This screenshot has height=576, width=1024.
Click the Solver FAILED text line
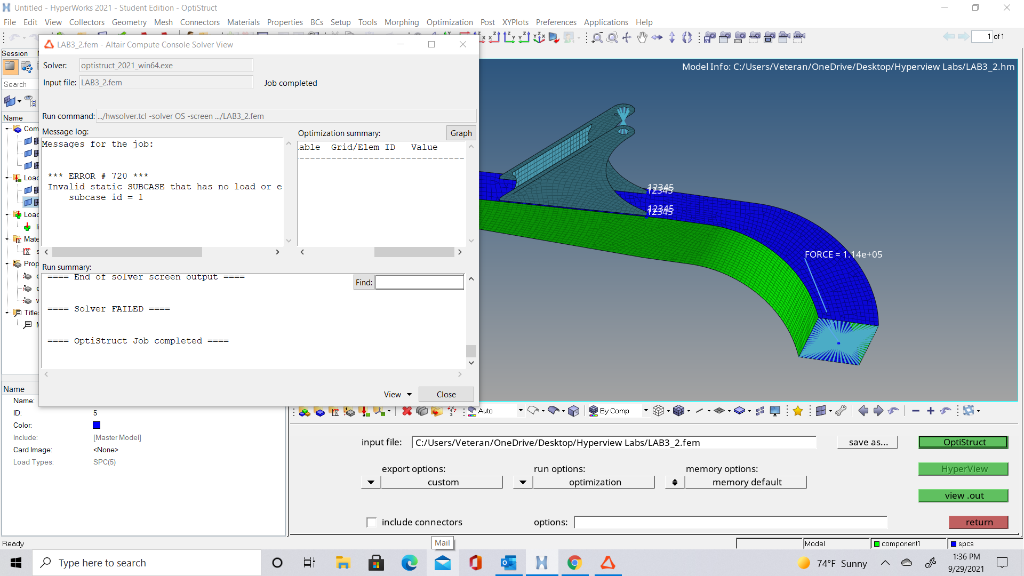point(108,309)
